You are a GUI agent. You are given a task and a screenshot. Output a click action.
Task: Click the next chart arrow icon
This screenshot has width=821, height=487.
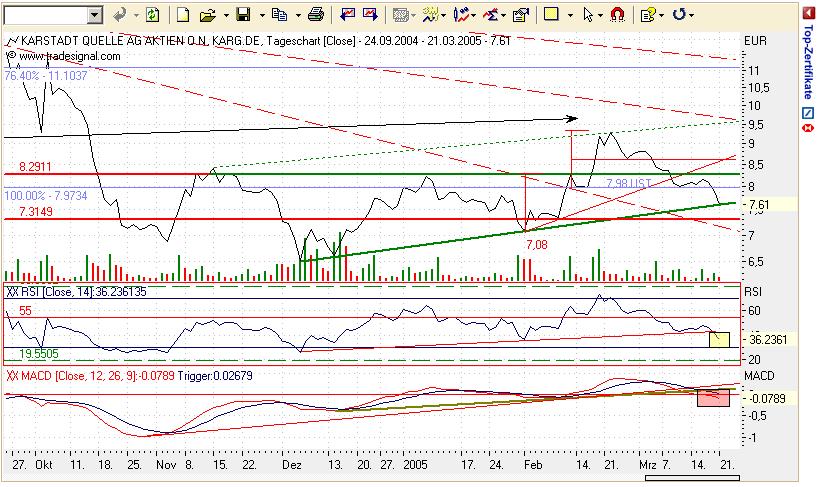tap(370, 15)
